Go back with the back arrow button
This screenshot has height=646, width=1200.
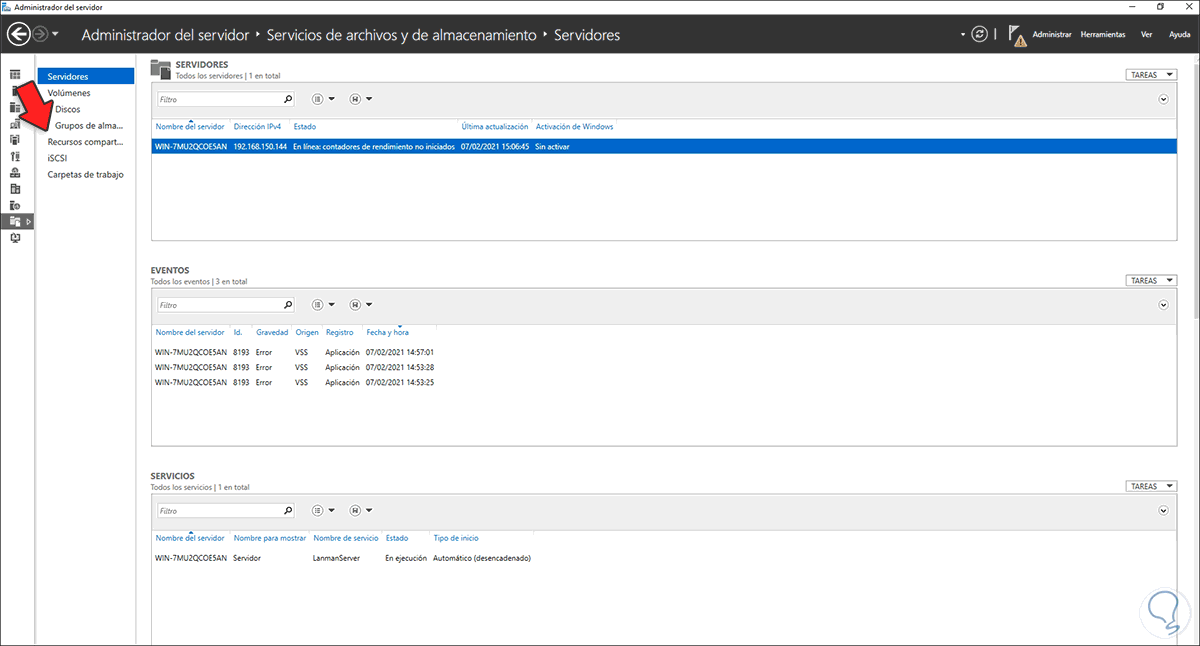click(x=18, y=34)
